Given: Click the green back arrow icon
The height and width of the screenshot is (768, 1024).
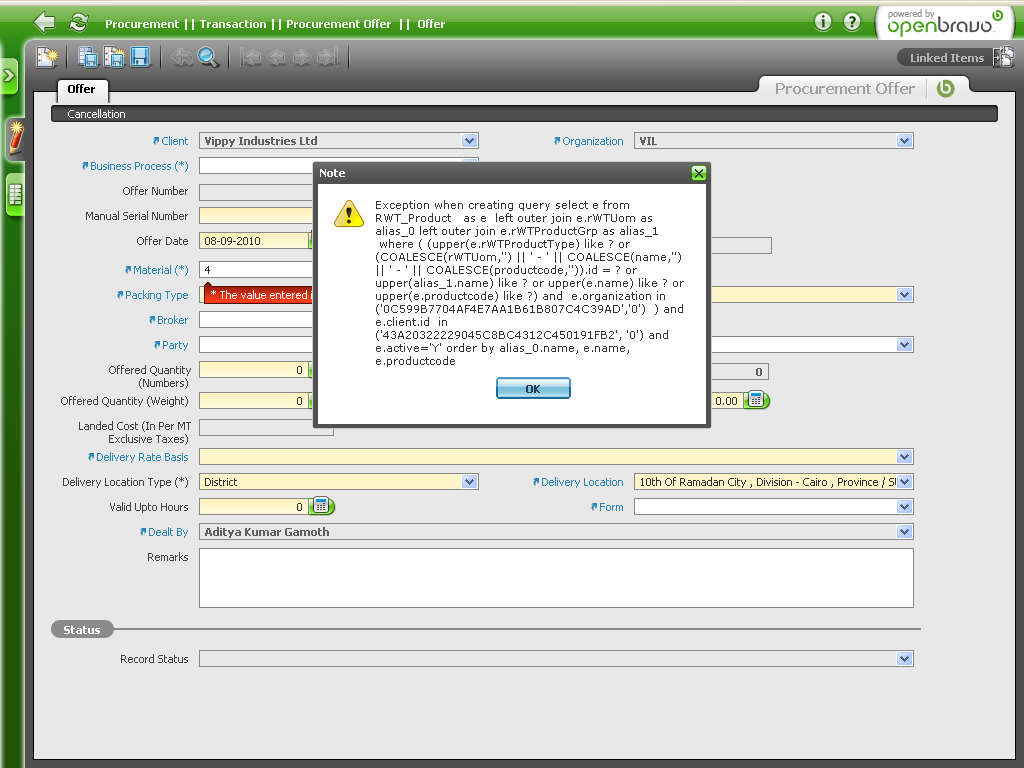Looking at the screenshot, I should point(44,23).
